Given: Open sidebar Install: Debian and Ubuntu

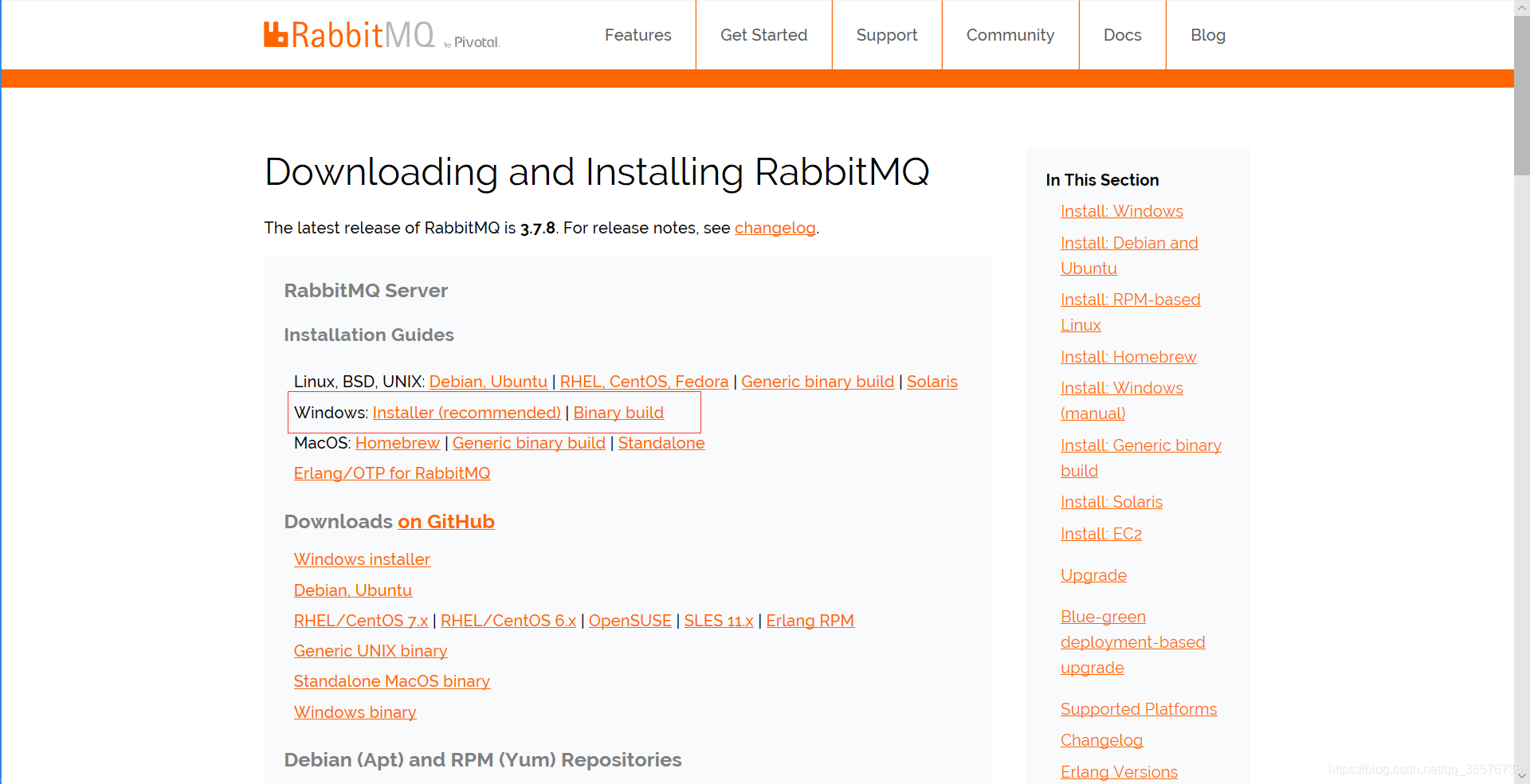Looking at the screenshot, I should pyautogui.click(x=1129, y=256).
